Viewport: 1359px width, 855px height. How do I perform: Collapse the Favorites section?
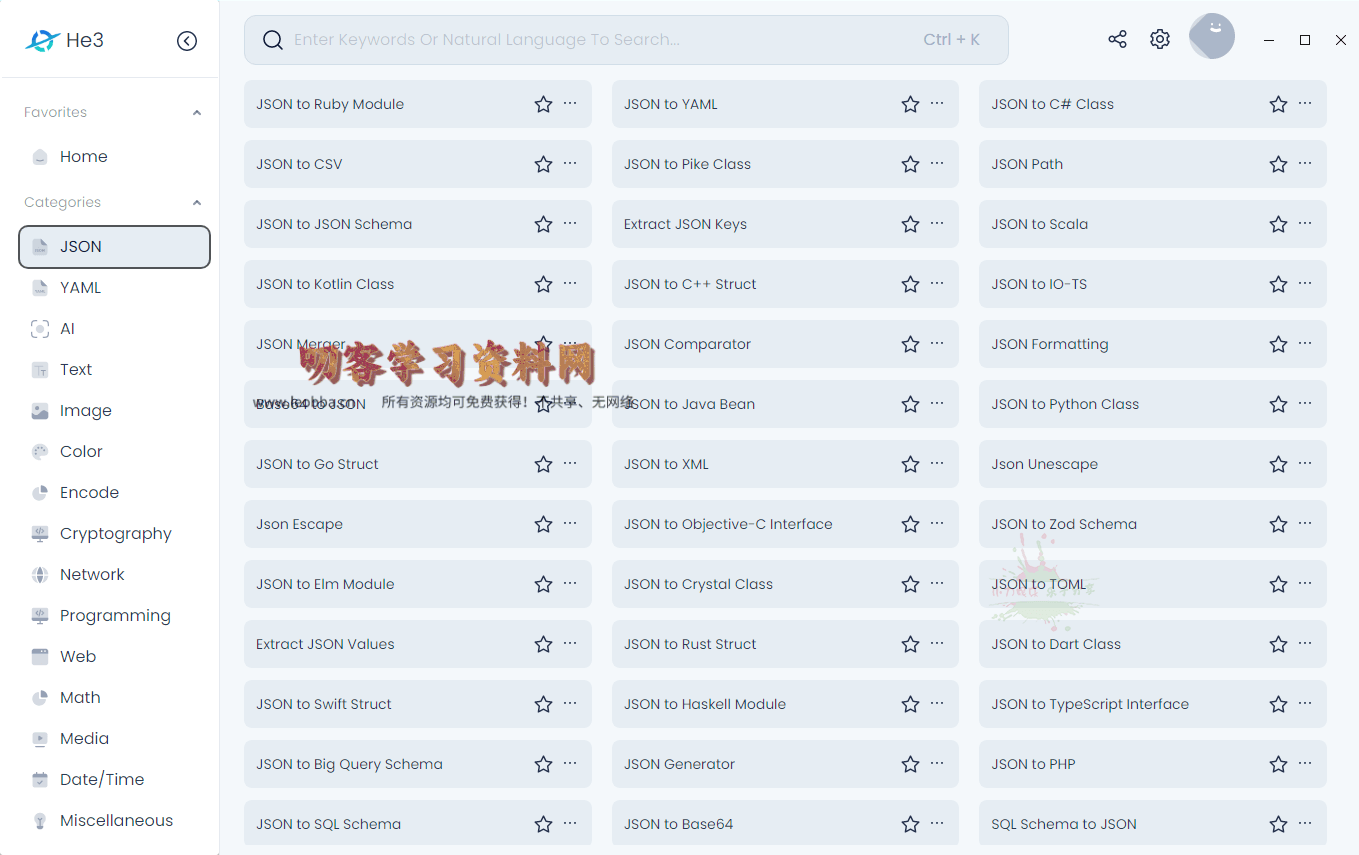197,113
